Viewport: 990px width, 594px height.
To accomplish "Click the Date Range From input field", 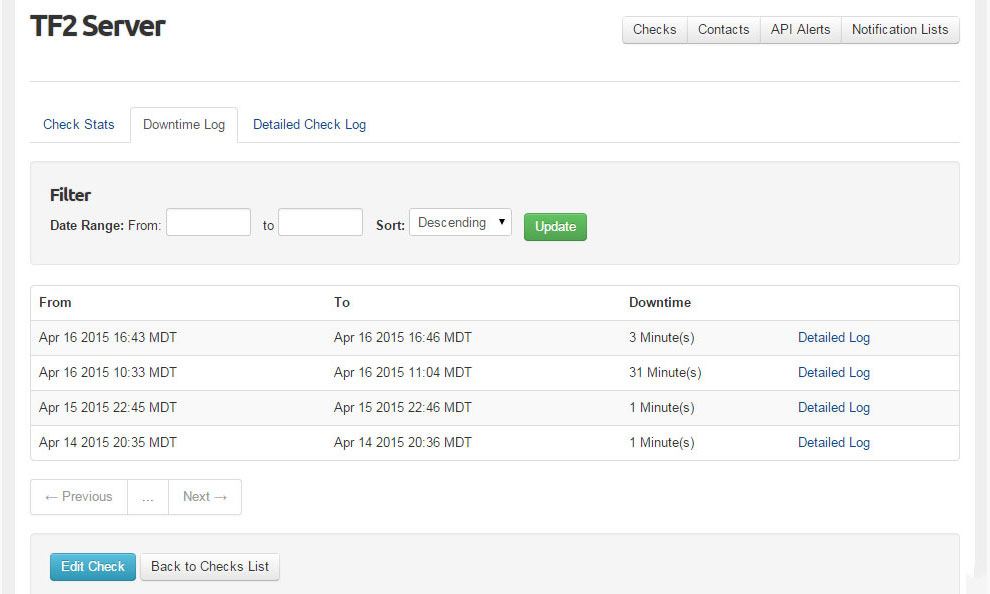I will (x=208, y=222).
